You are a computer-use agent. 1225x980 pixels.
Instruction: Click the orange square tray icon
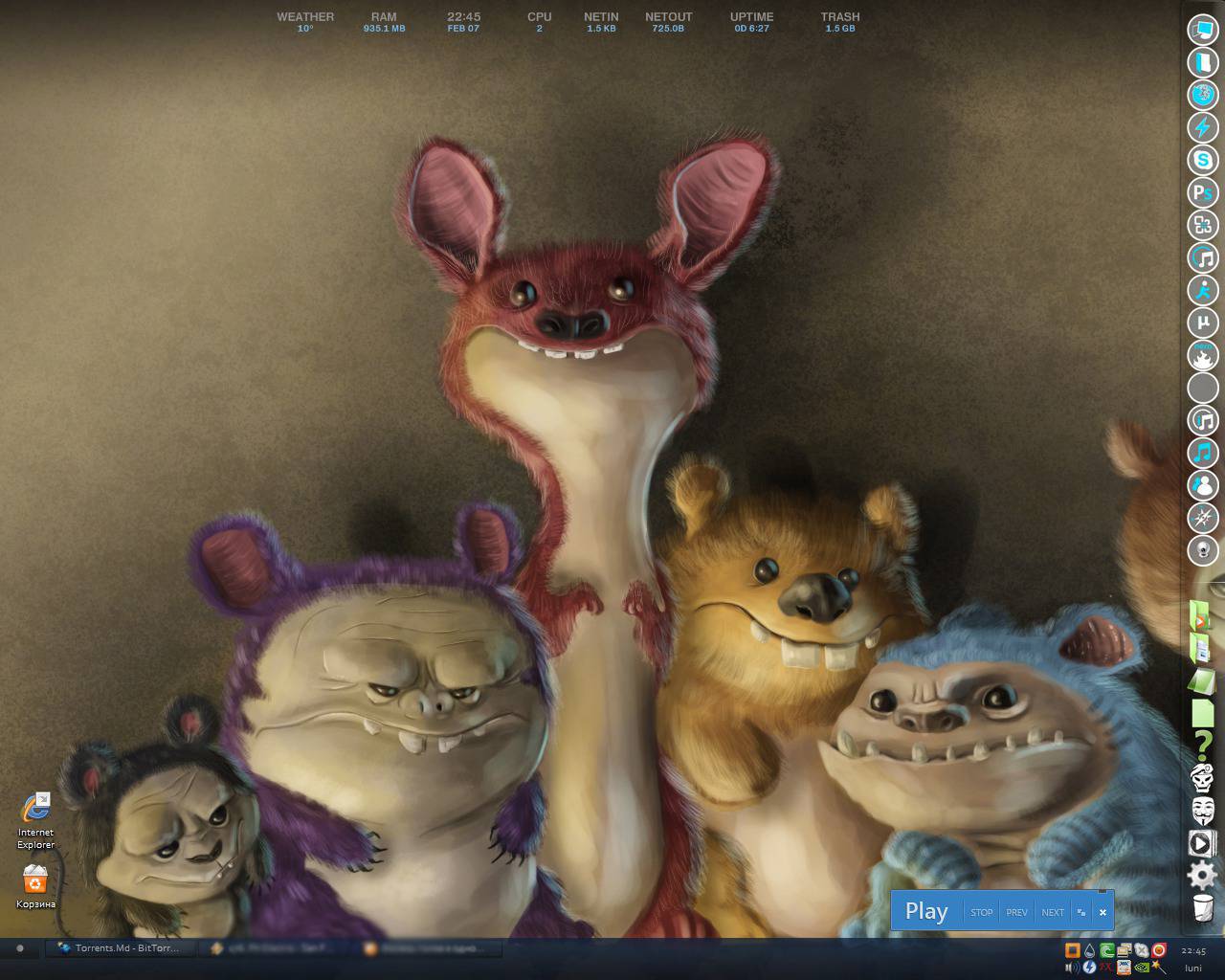[x=1072, y=950]
